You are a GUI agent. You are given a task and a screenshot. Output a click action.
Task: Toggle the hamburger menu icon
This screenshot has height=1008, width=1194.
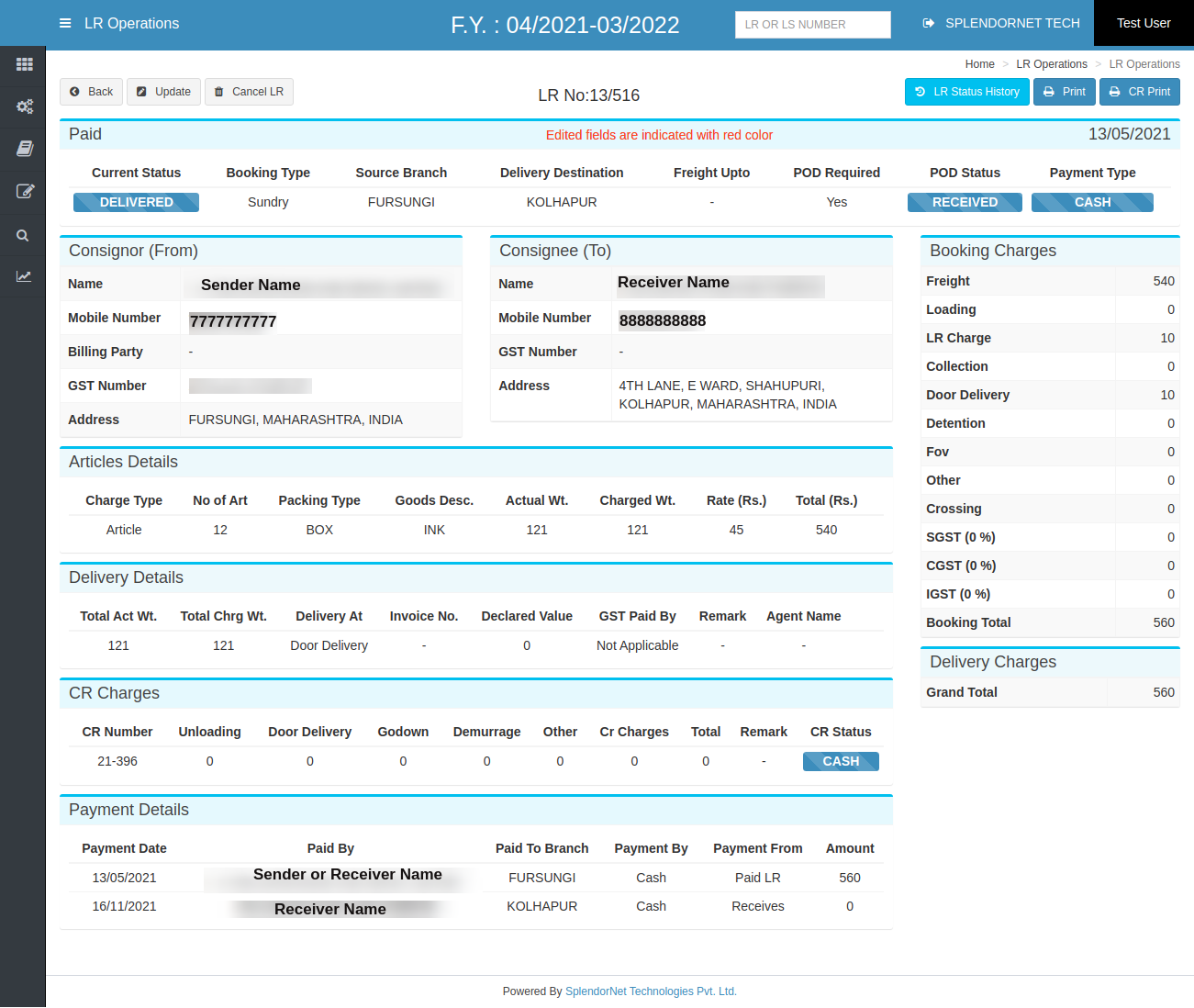(x=65, y=23)
